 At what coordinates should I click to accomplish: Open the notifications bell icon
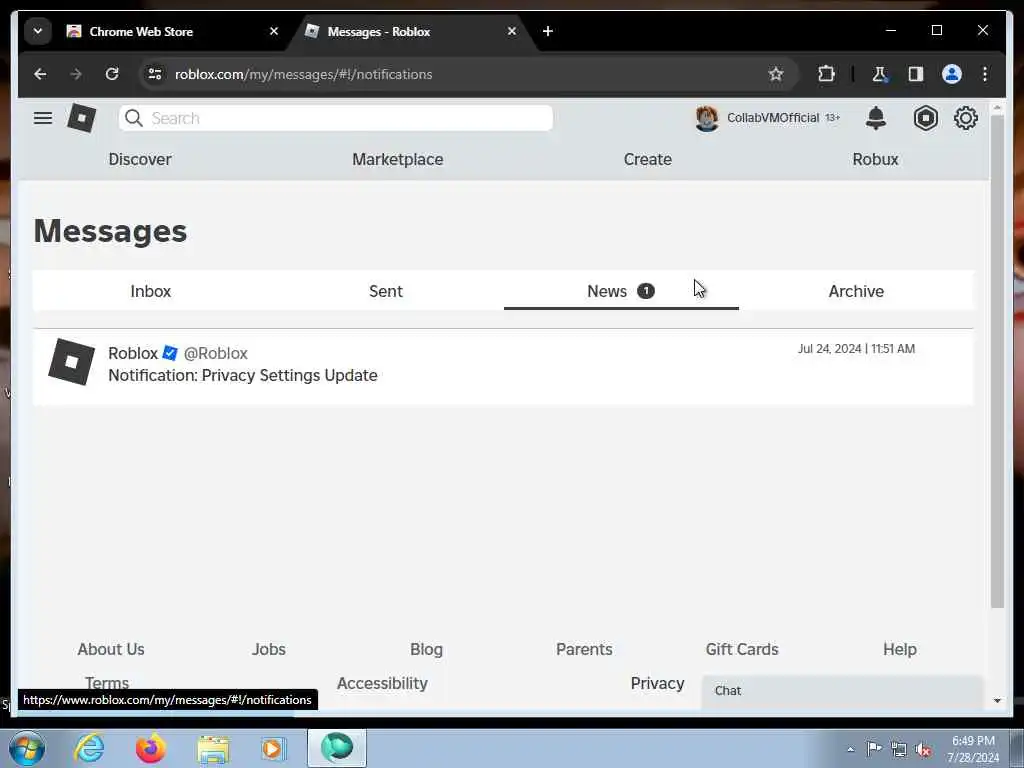coord(876,118)
